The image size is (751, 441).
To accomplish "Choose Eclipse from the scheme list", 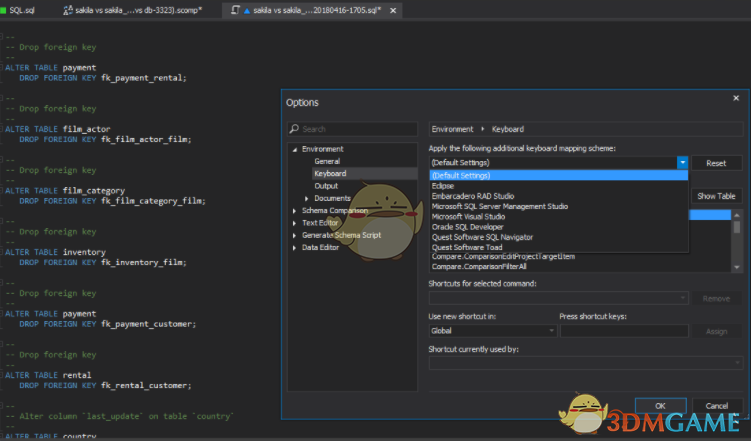I will (443, 185).
